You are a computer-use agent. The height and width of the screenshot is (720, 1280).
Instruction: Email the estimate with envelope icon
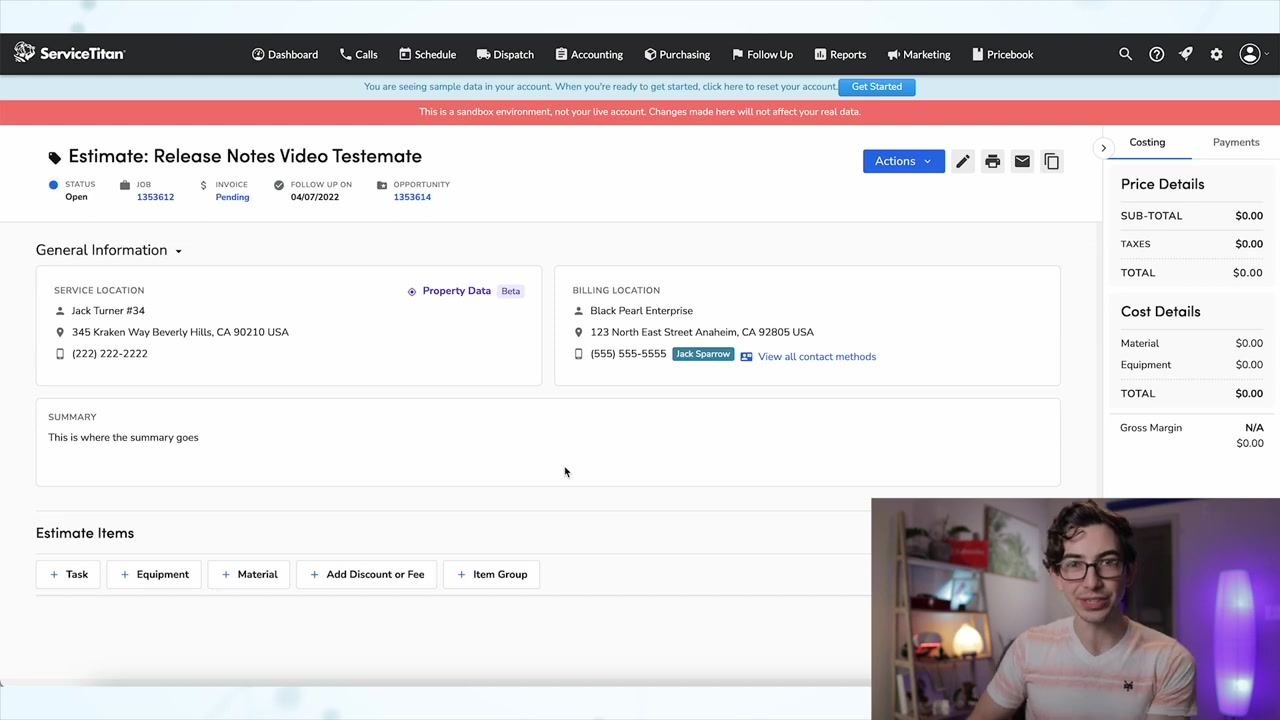pos(1022,161)
